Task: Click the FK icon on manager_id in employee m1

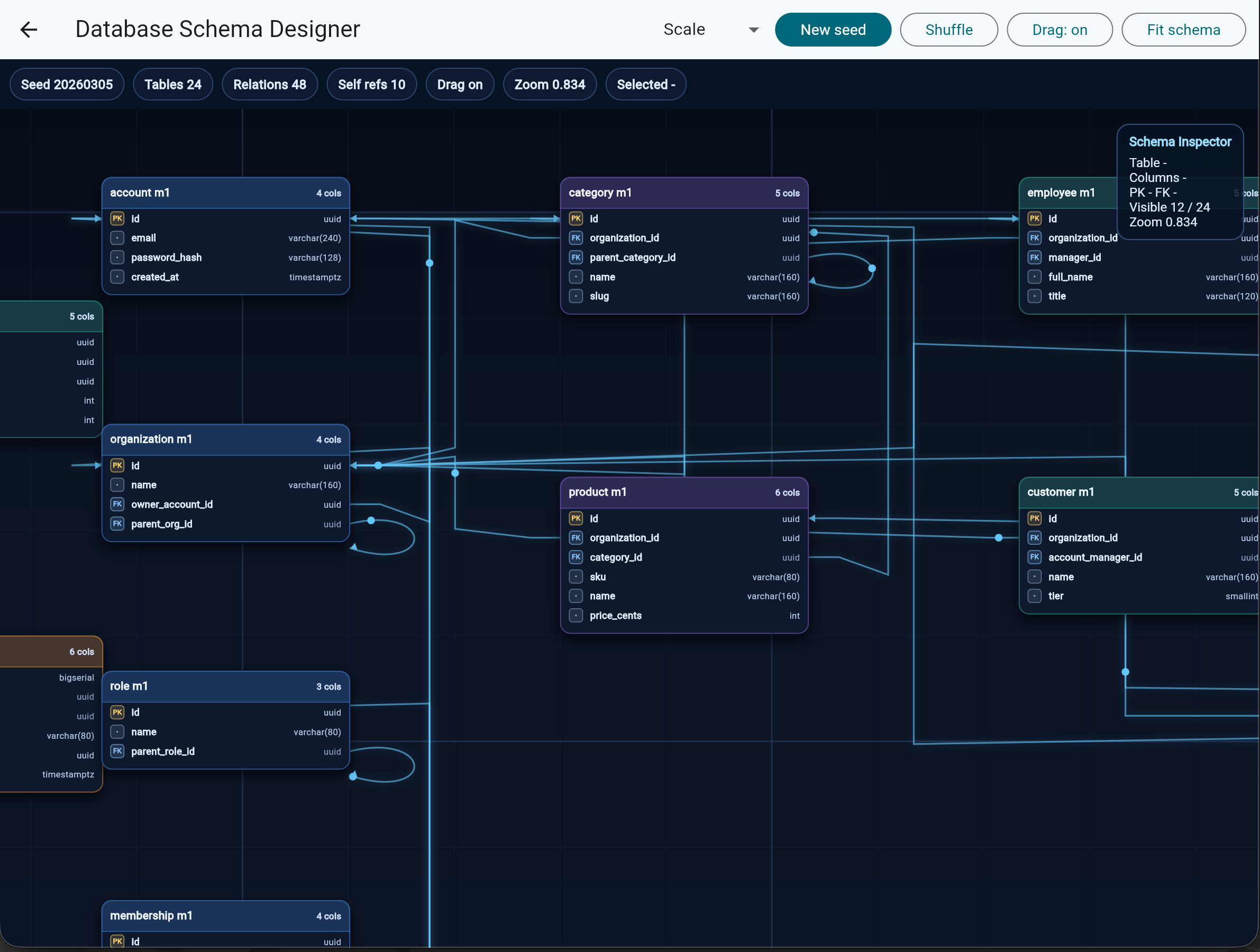Action: (1035, 258)
